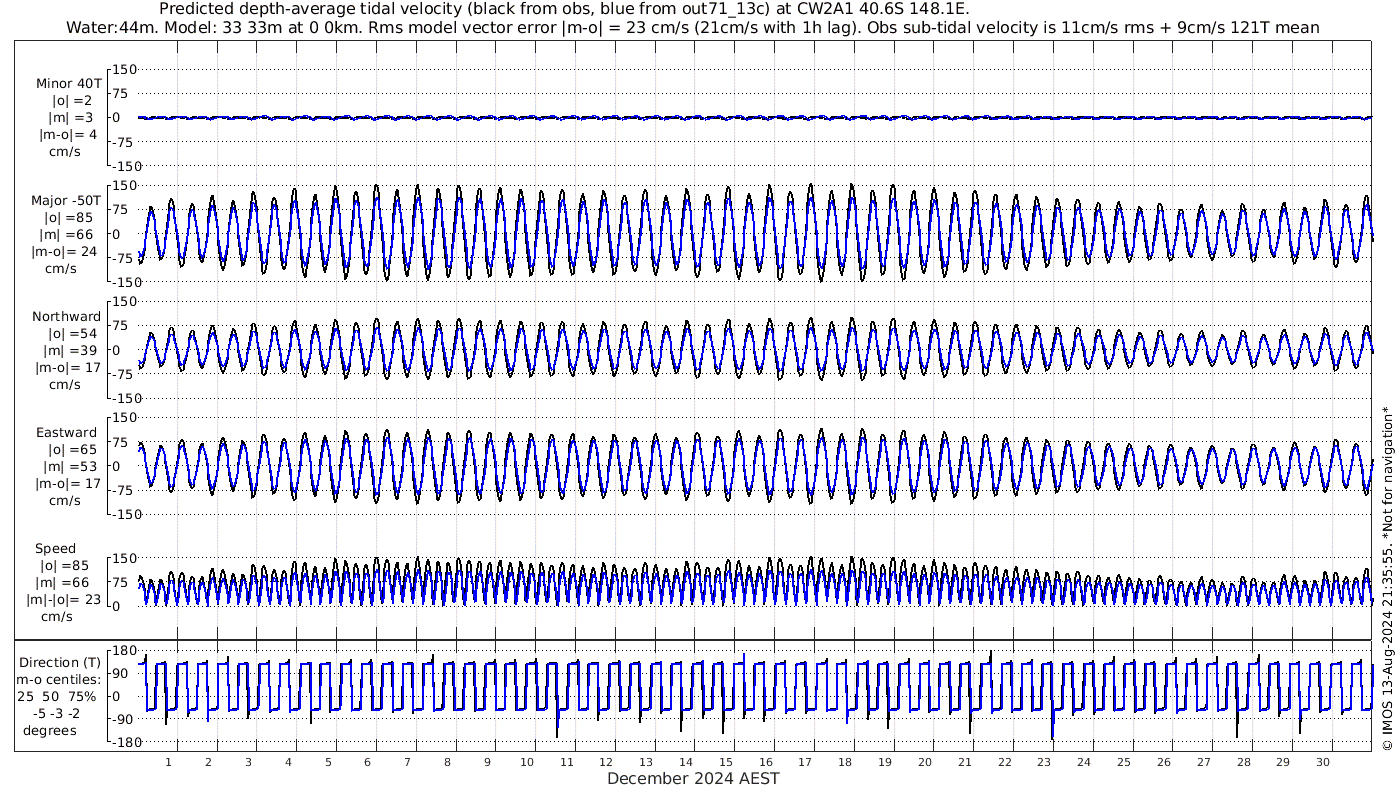Click day 8 on the date axis

tap(447, 762)
